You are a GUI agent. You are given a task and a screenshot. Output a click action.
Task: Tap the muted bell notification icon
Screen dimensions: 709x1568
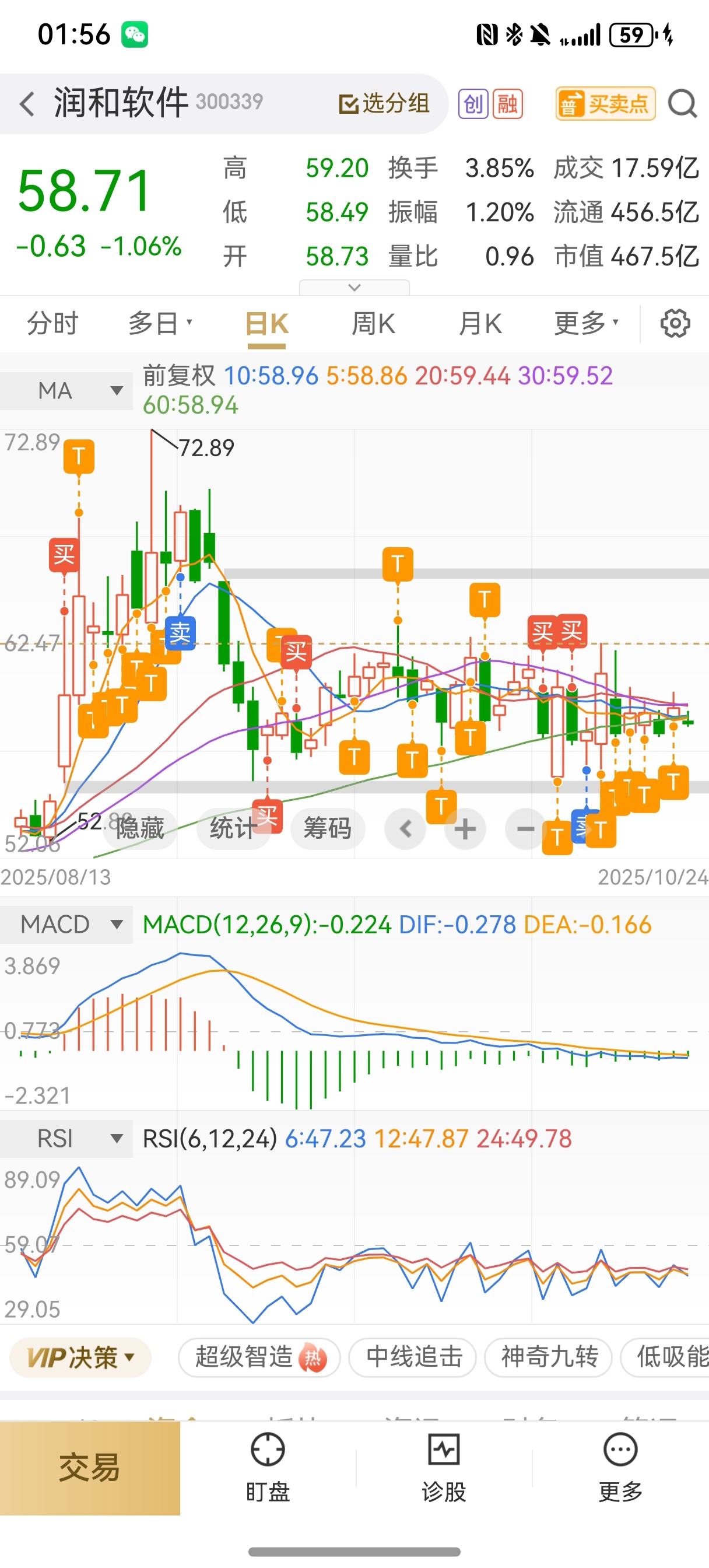tap(540, 34)
